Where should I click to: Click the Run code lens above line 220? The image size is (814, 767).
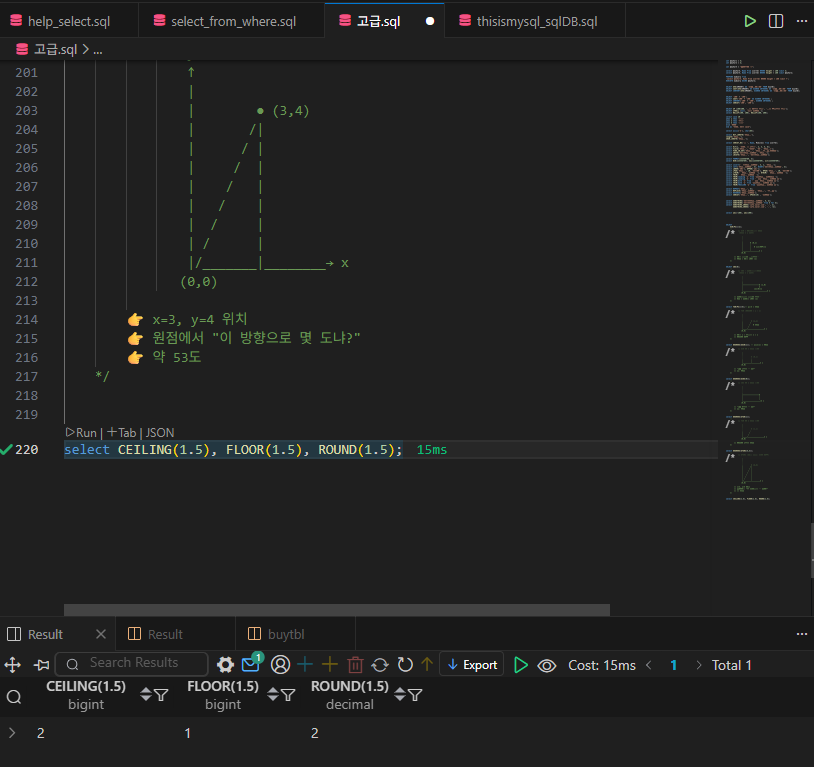click(x=82, y=433)
